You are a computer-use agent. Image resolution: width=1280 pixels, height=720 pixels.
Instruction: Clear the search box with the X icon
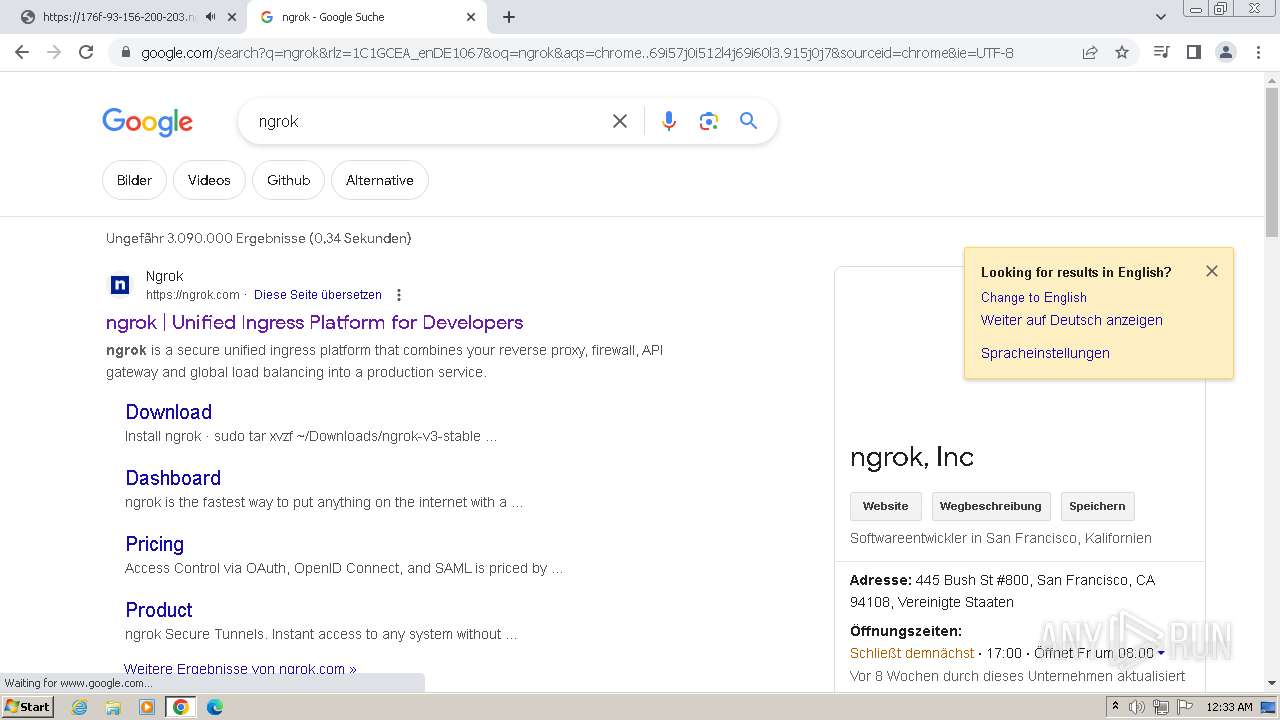click(620, 121)
